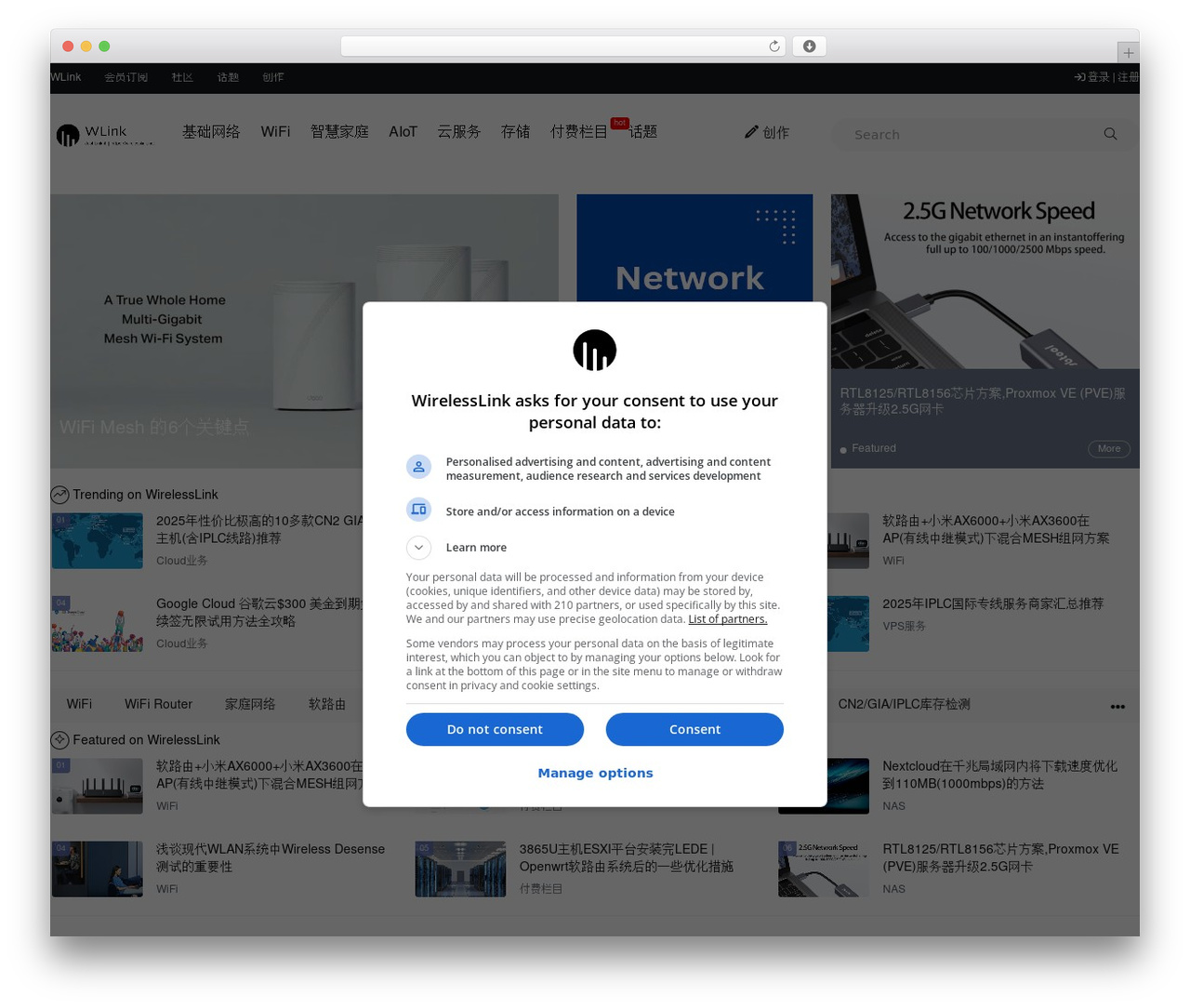Click the Consent button
1190x1008 pixels.
tap(694, 729)
